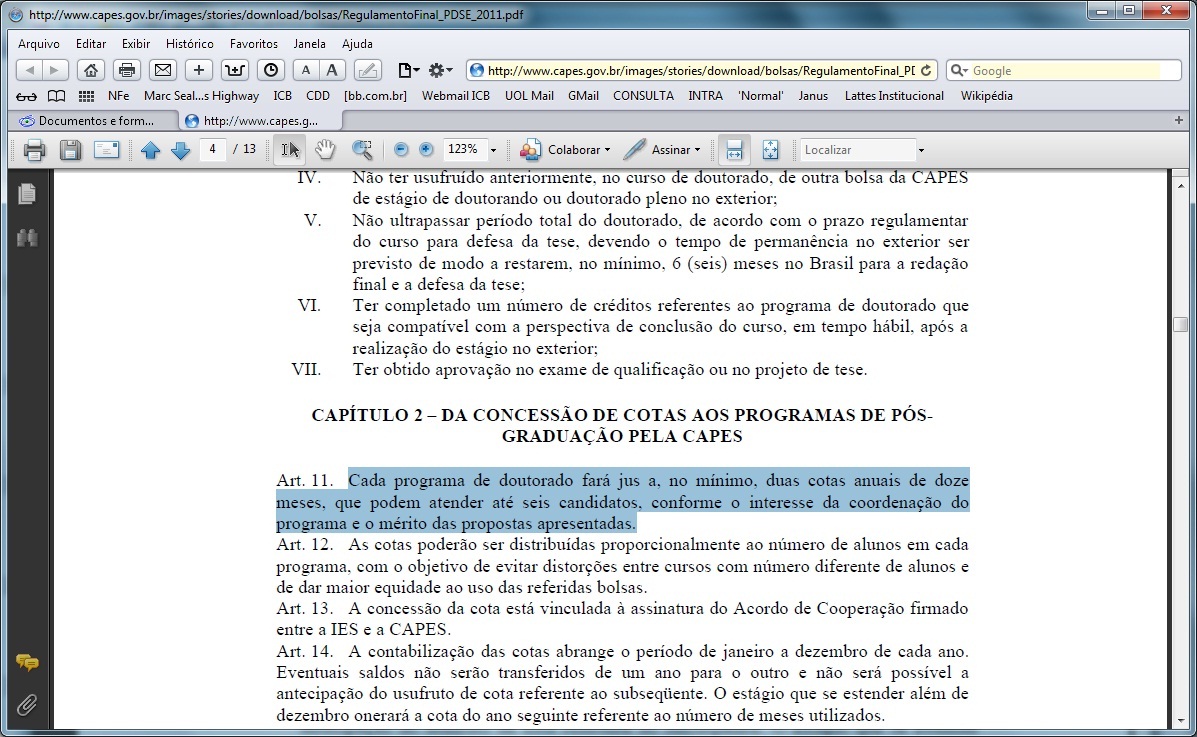Open the Pages thumbnails side panel
The width and height of the screenshot is (1197, 737).
tap(27, 194)
